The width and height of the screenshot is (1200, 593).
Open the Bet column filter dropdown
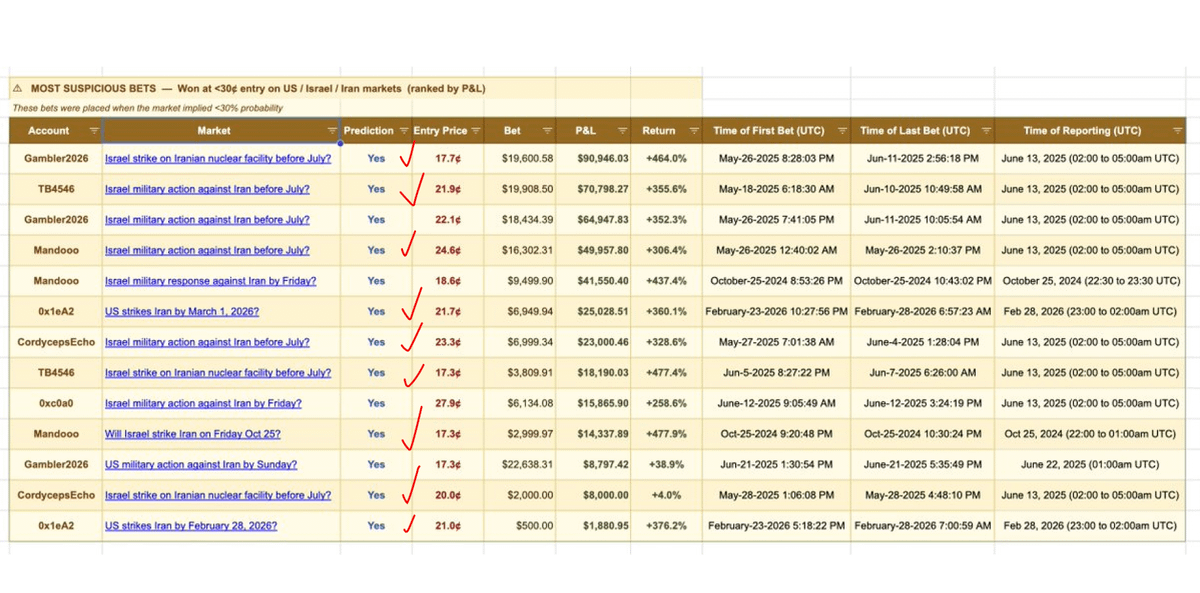click(x=547, y=131)
